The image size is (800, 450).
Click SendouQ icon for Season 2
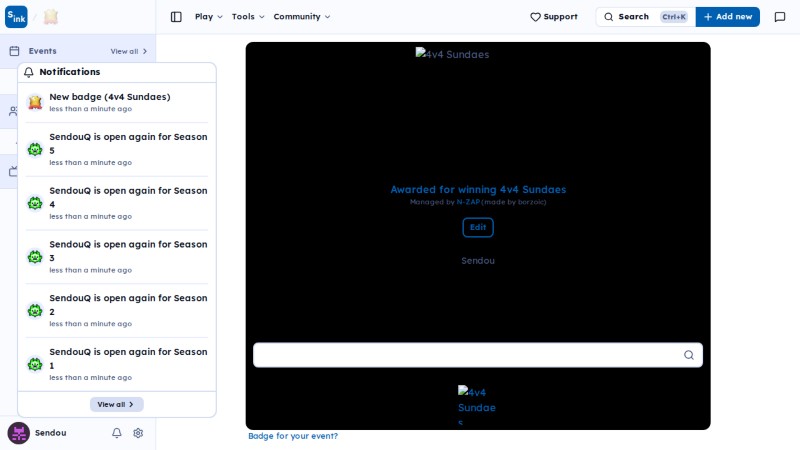(x=35, y=310)
